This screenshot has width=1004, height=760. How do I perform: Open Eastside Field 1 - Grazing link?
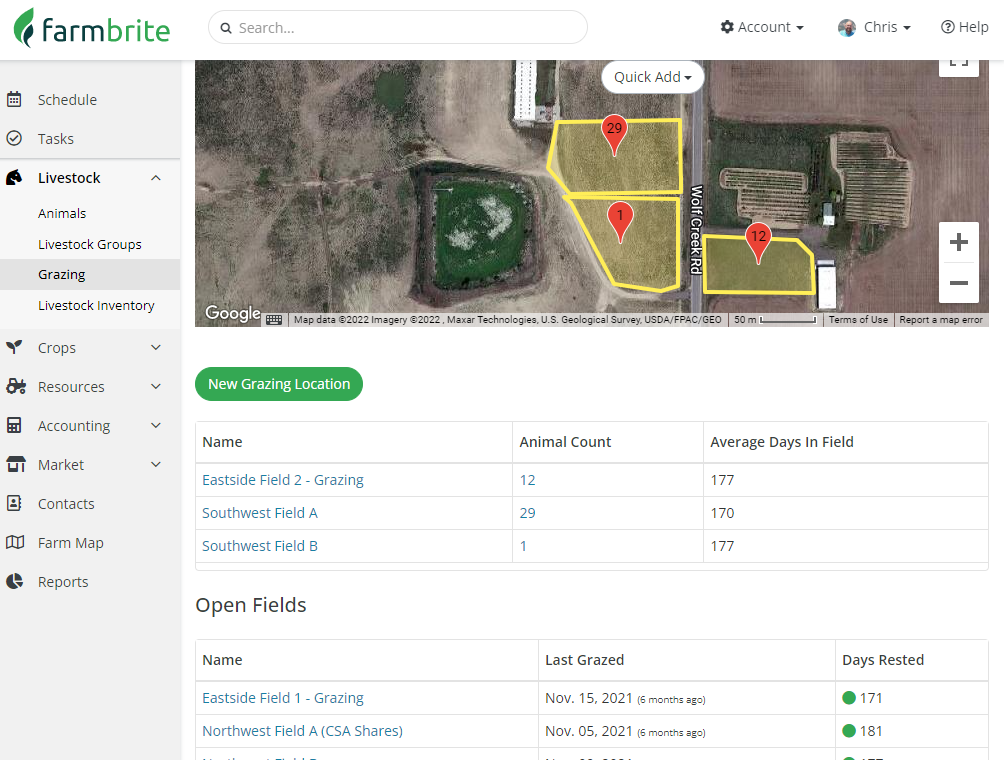(x=283, y=698)
